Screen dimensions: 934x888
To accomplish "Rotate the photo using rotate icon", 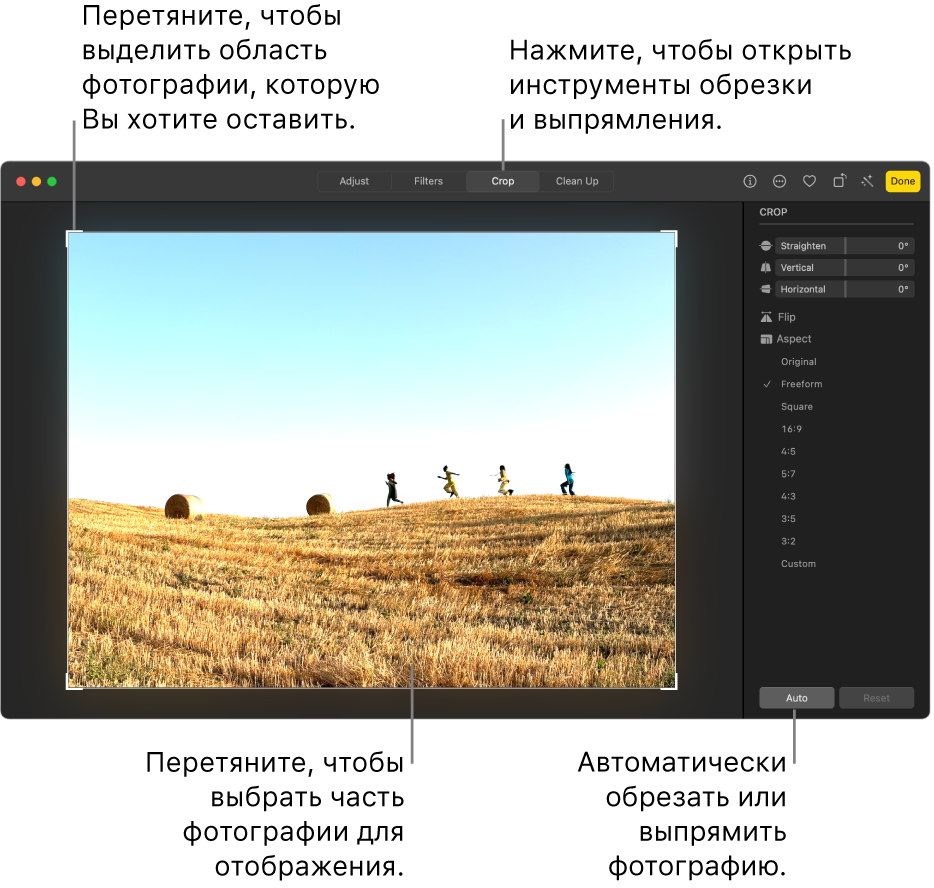I will coord(840,181).
